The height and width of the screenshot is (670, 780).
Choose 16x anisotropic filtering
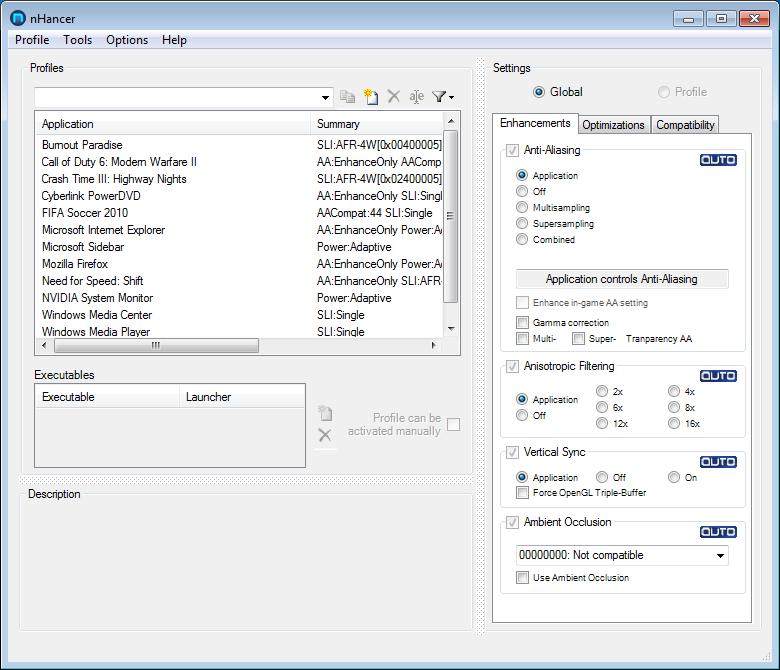tap(674, 424)
